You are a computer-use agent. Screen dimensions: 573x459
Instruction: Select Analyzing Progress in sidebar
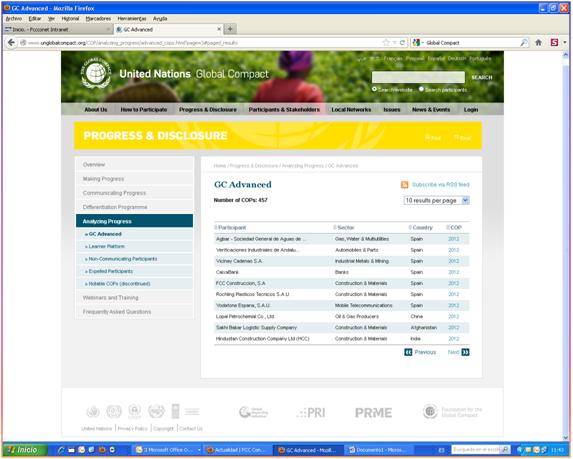(x=134, y=221)
